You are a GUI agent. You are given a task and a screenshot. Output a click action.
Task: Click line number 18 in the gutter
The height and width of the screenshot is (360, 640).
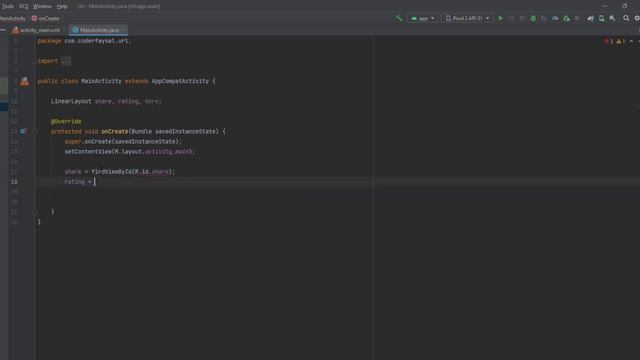14,182
